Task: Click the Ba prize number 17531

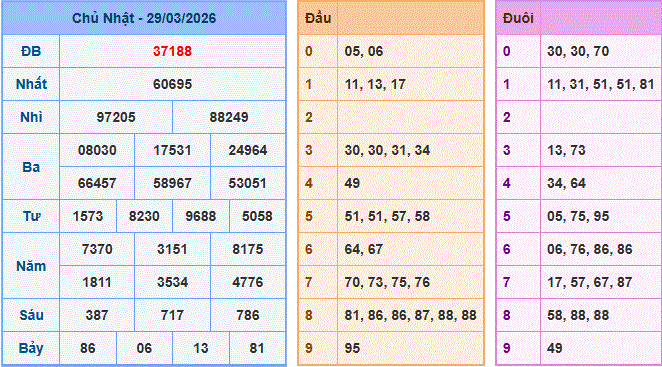Action: click(172, 150)
